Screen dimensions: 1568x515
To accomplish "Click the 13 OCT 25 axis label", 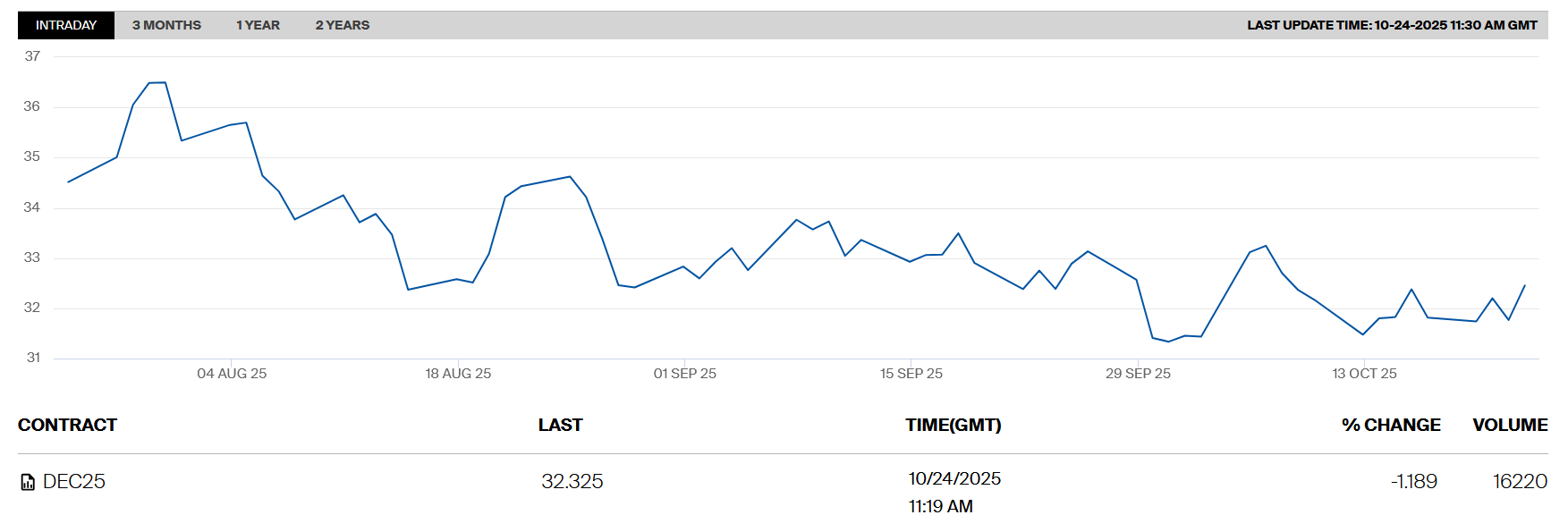I will click(x=1364, y=374).
